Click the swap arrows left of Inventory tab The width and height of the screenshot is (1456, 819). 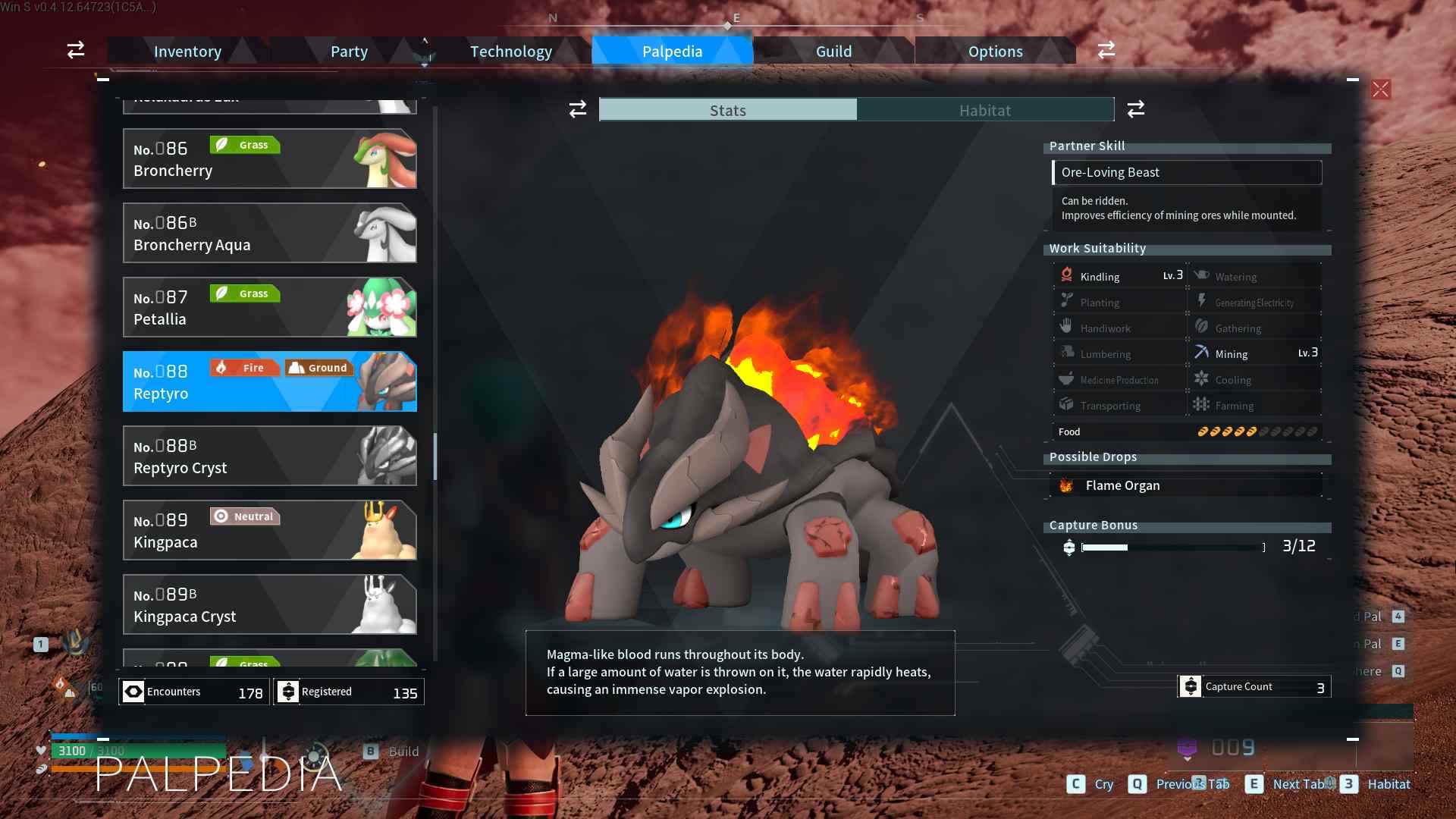76,50
